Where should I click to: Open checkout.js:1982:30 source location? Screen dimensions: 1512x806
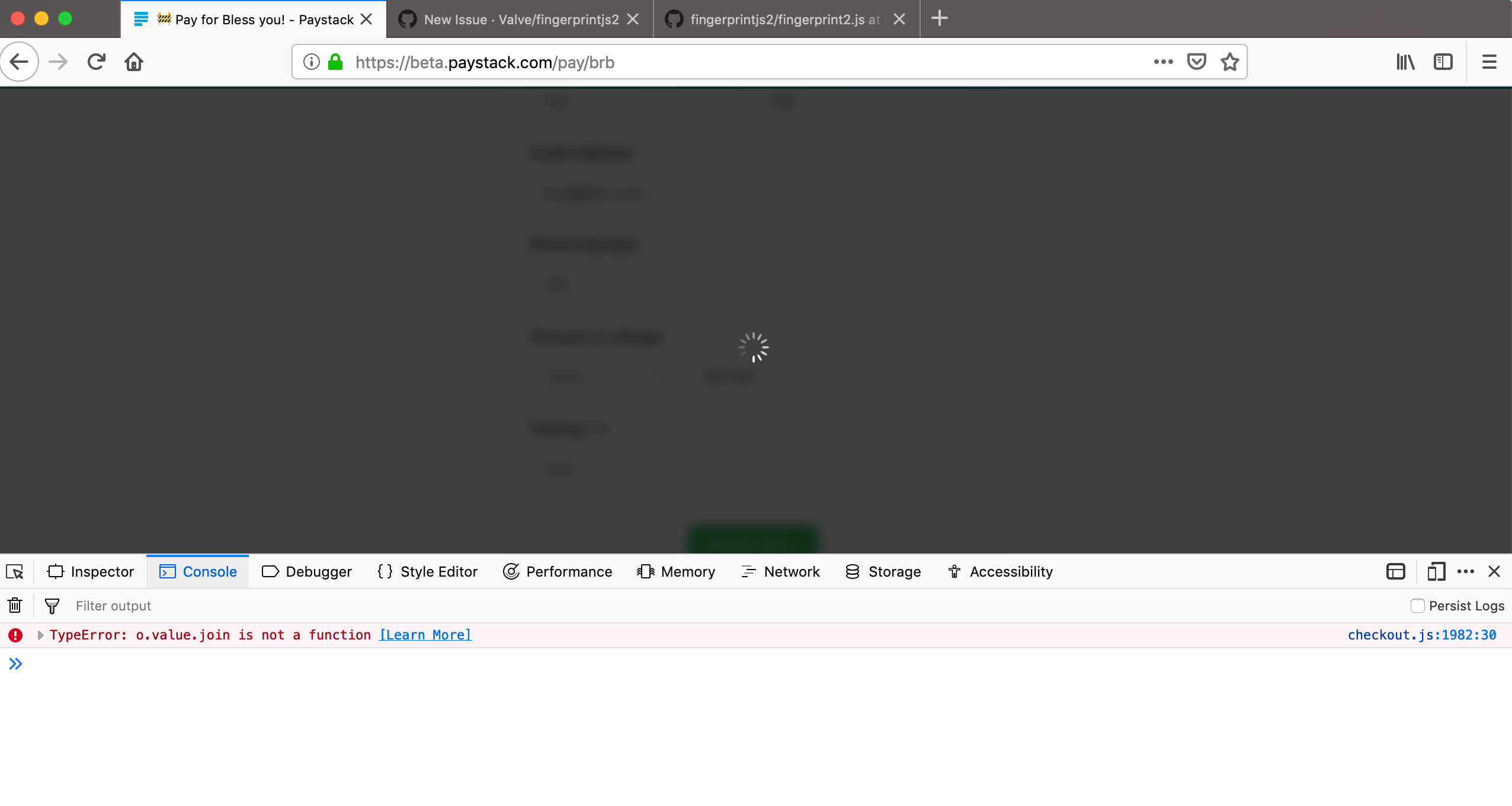coord(1422,635)
